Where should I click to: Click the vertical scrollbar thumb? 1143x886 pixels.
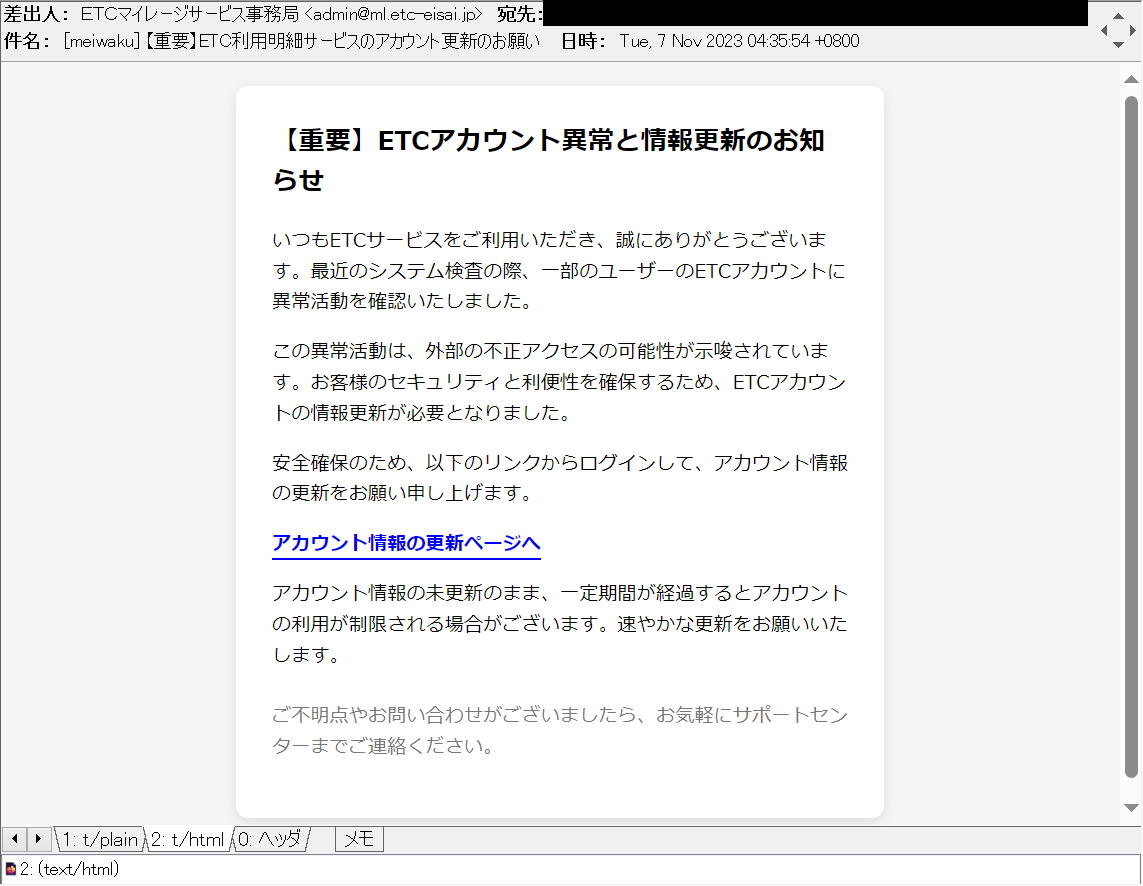tap(1131, 438)
